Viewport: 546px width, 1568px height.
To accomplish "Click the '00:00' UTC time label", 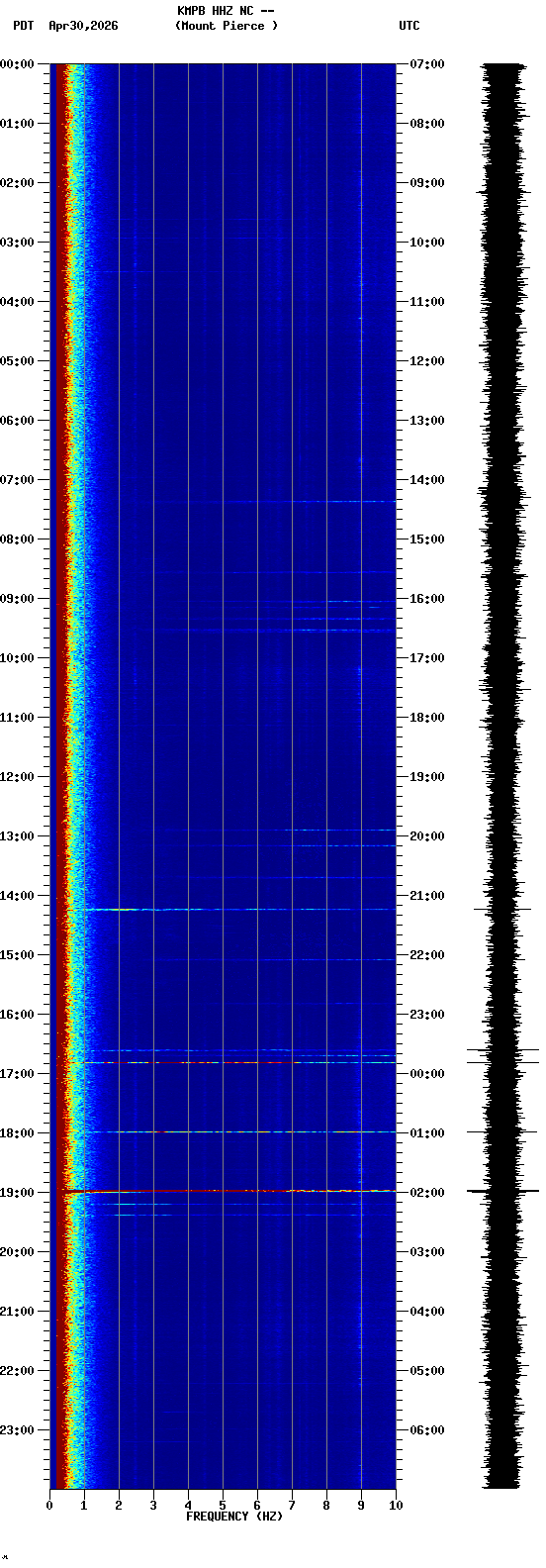I will point(427,1074).
